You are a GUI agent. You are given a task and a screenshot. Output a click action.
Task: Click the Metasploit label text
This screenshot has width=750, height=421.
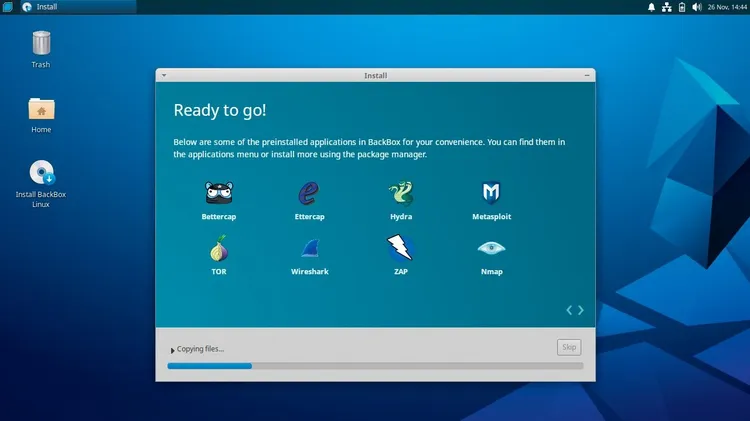click(x=491, y=217)
